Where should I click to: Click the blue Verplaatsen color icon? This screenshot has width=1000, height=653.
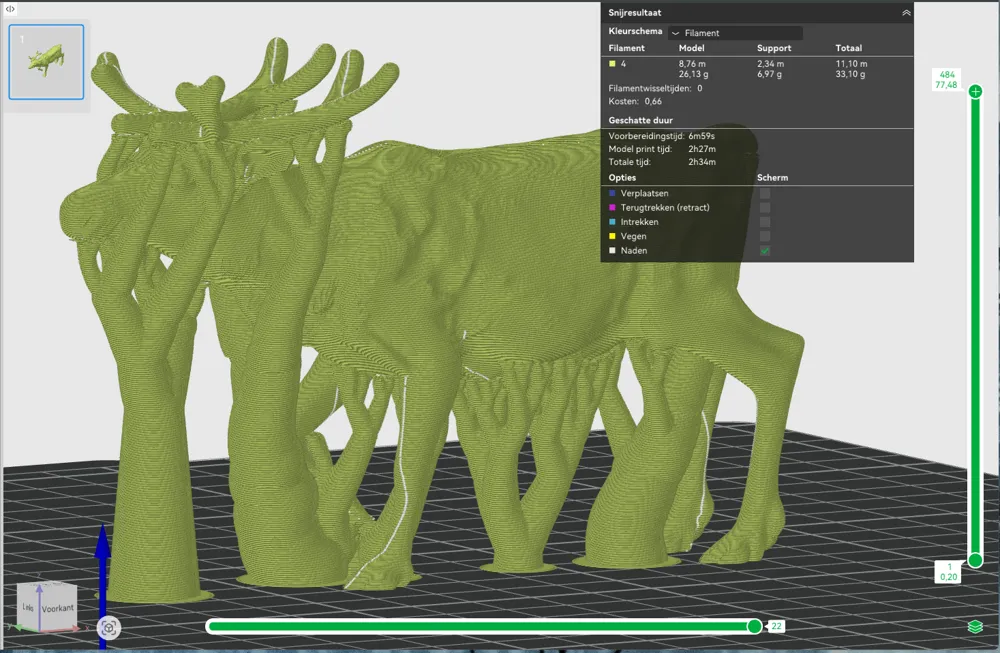point(612,193)
